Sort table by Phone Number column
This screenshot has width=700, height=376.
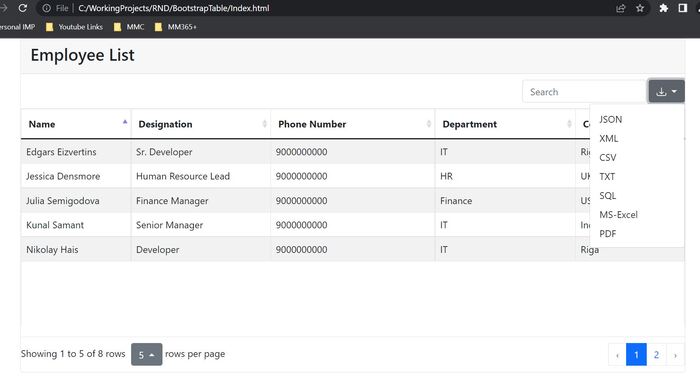tap(353, 124)
